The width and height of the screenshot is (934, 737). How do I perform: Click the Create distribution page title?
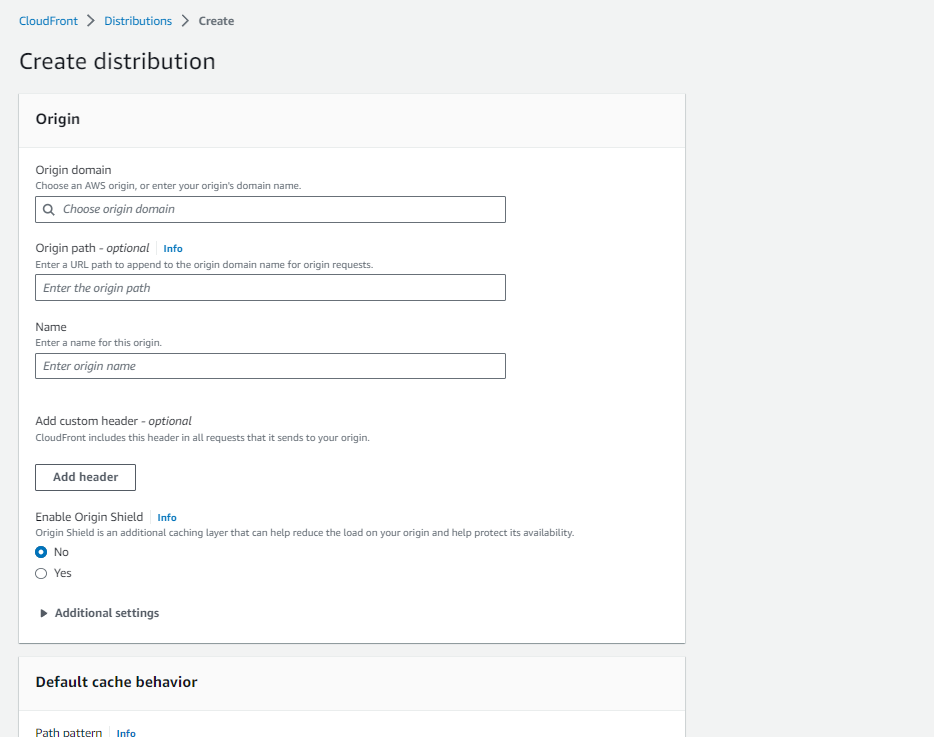[x=117, y=61]
